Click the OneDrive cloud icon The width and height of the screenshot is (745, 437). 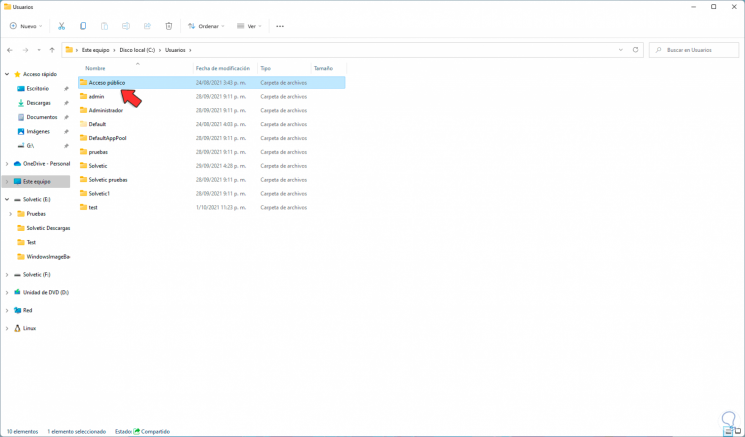18,164
